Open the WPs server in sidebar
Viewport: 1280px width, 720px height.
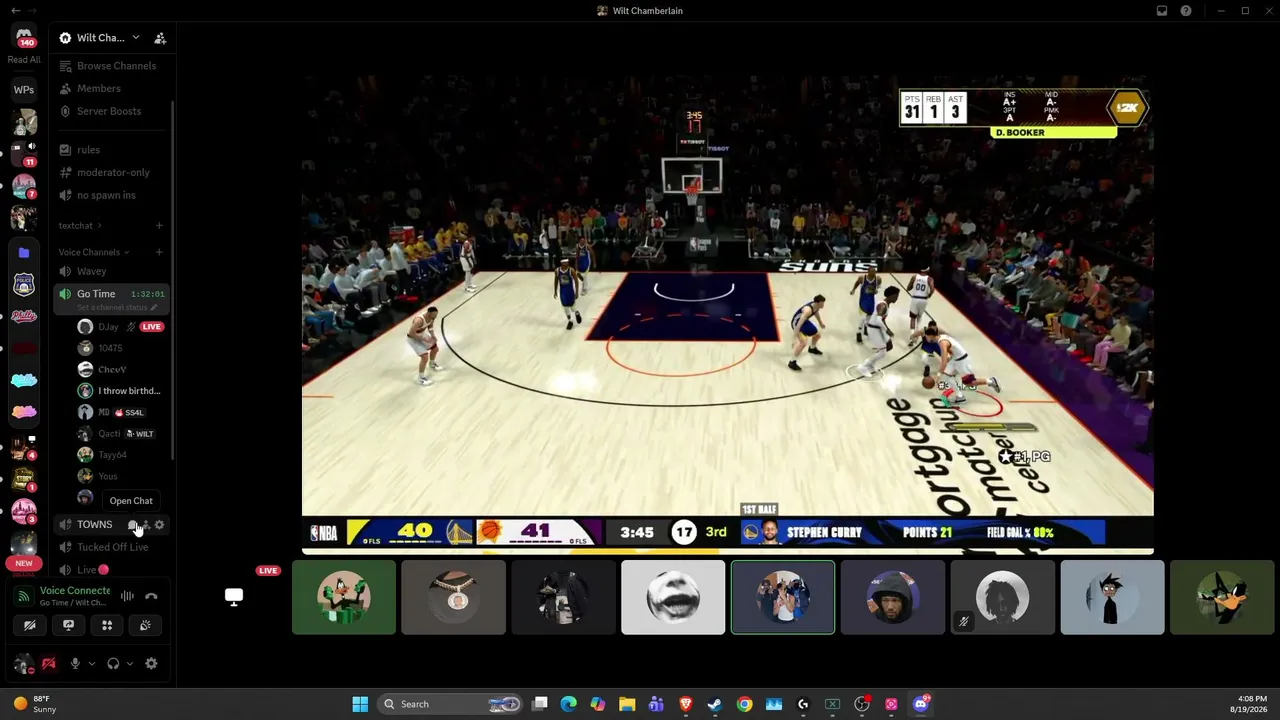coord(24,90)
